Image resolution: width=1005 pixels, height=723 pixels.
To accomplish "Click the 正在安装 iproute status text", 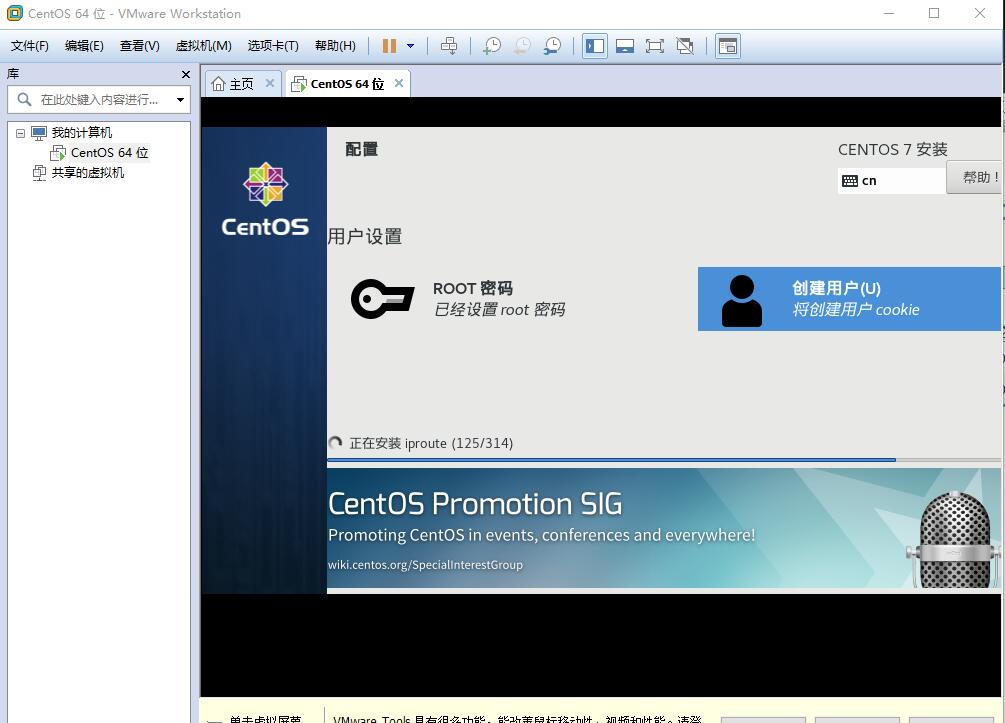I will tap(431, 444).
